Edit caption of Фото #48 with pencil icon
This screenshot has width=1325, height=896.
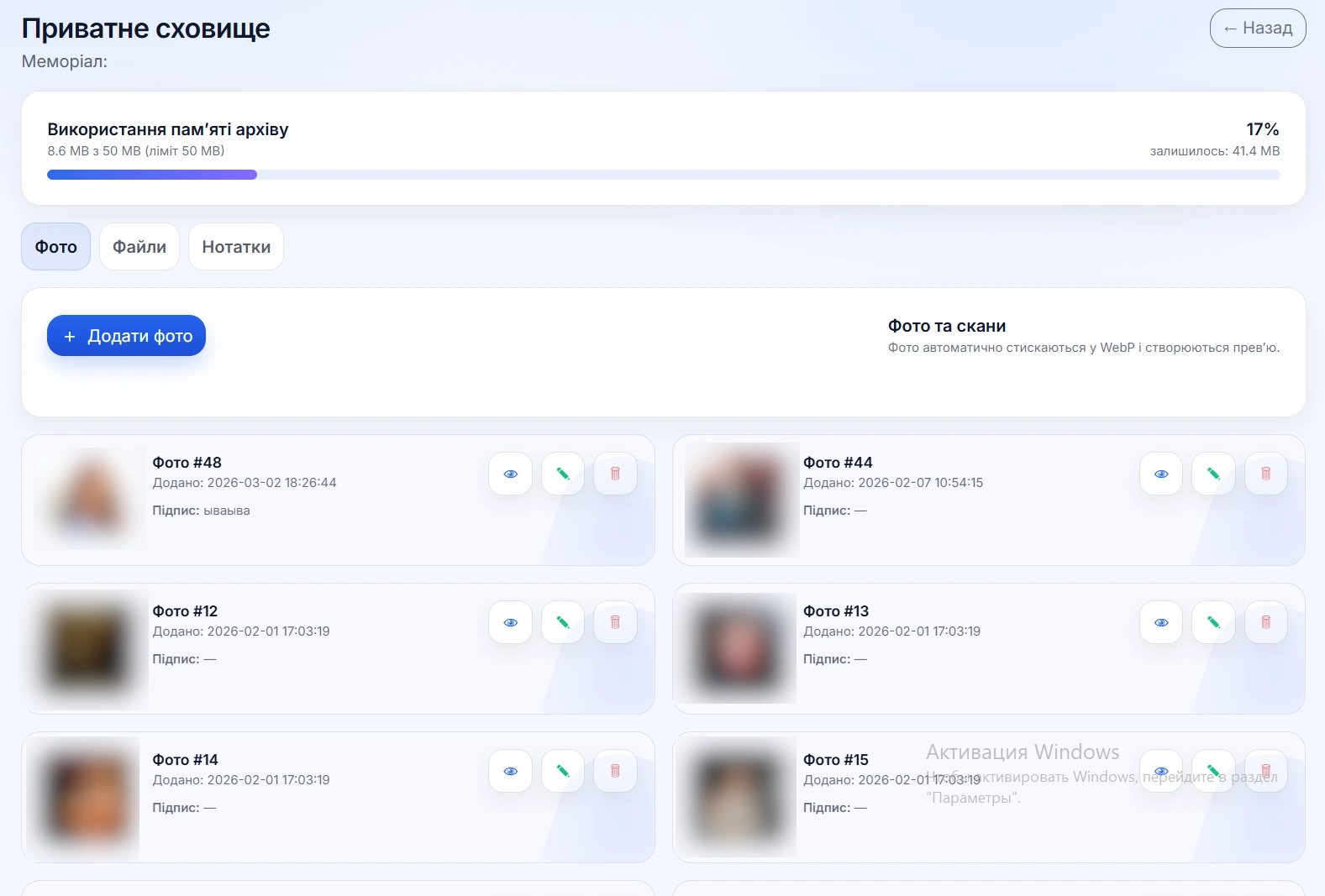(562, 474)
